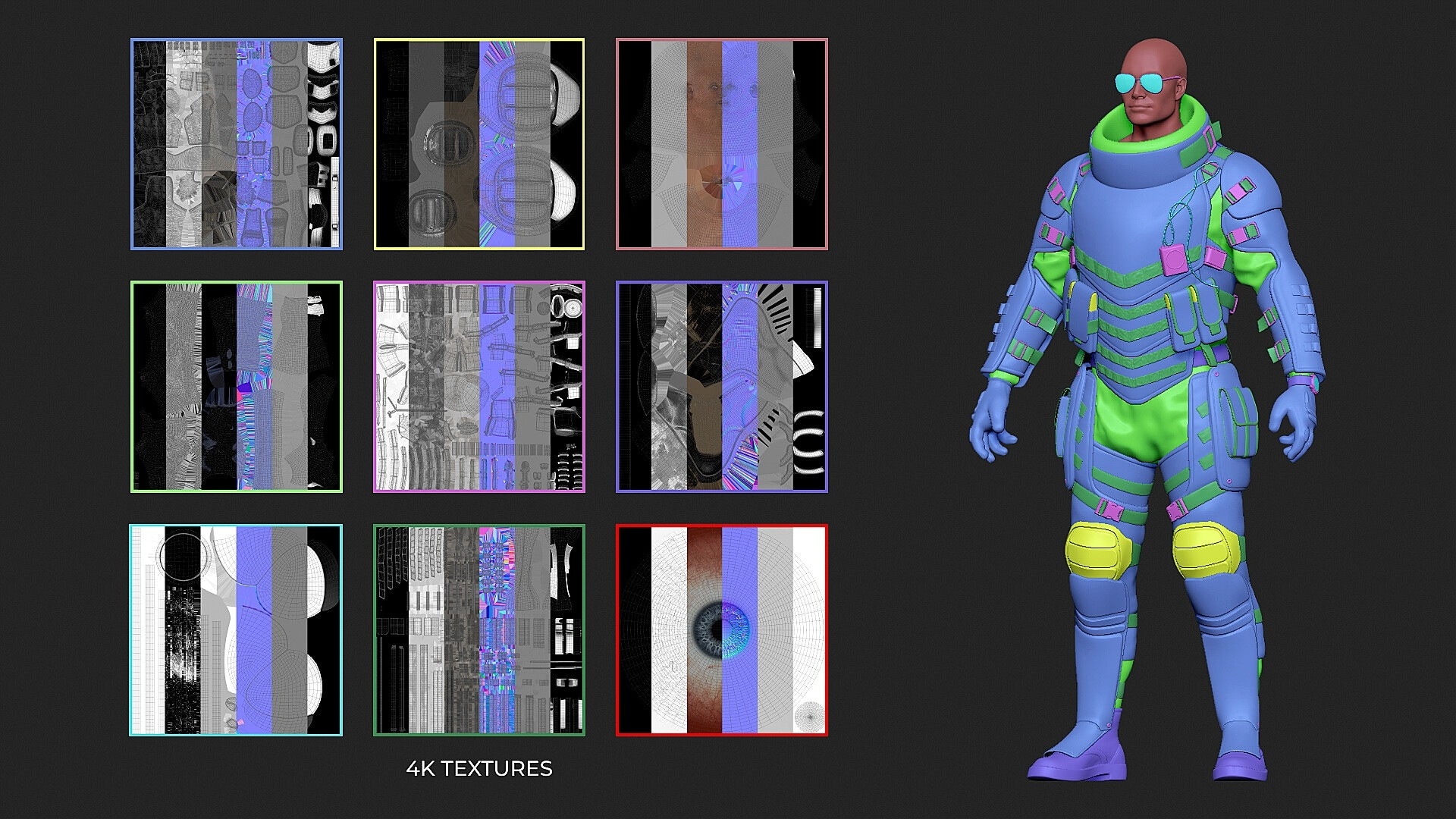Screen dimensions: 1456x819
Task: Open the dark green-bordered texture sheet
Action: click(479, 630)
